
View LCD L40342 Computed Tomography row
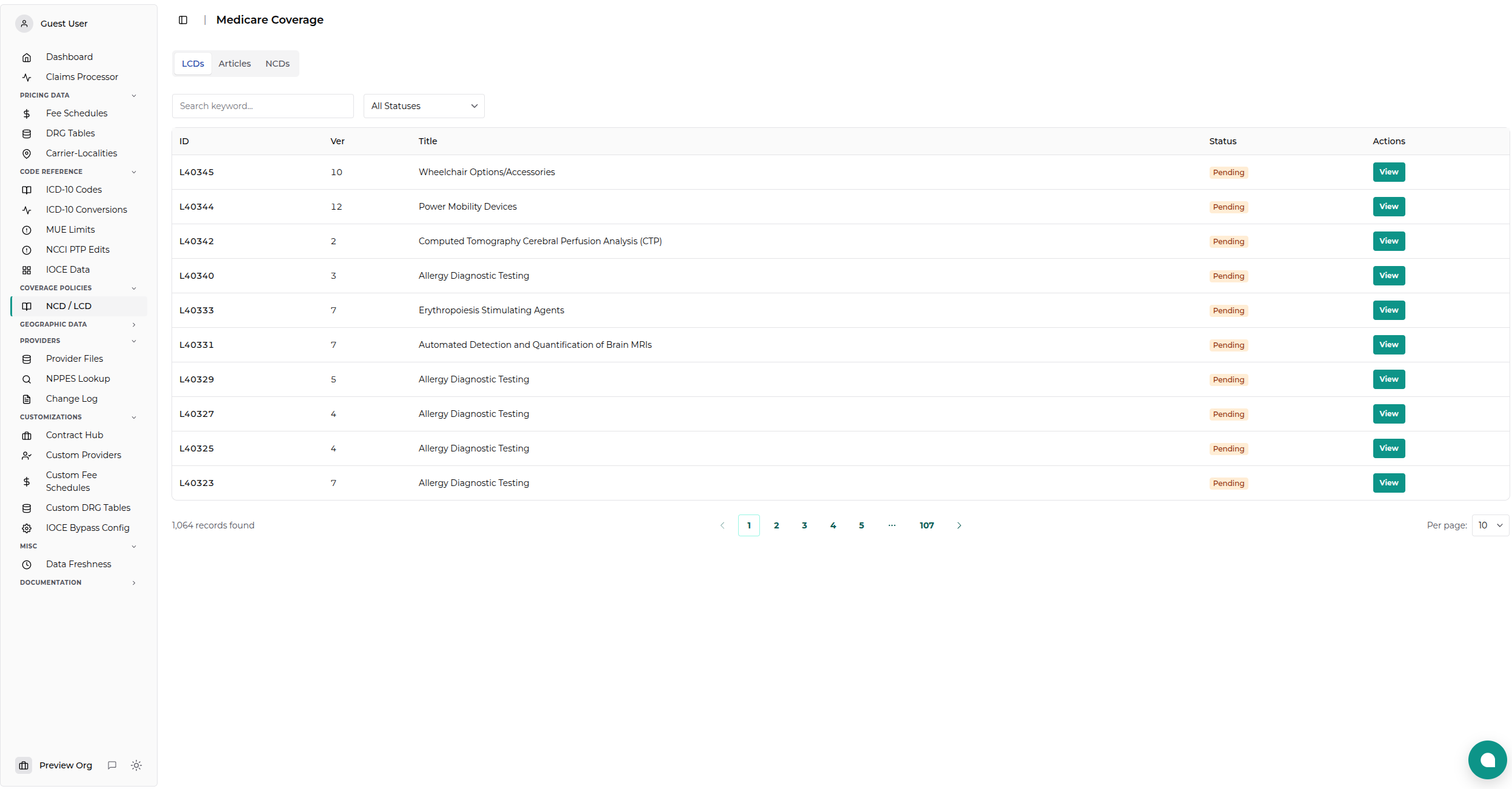tap(1388, 241)
